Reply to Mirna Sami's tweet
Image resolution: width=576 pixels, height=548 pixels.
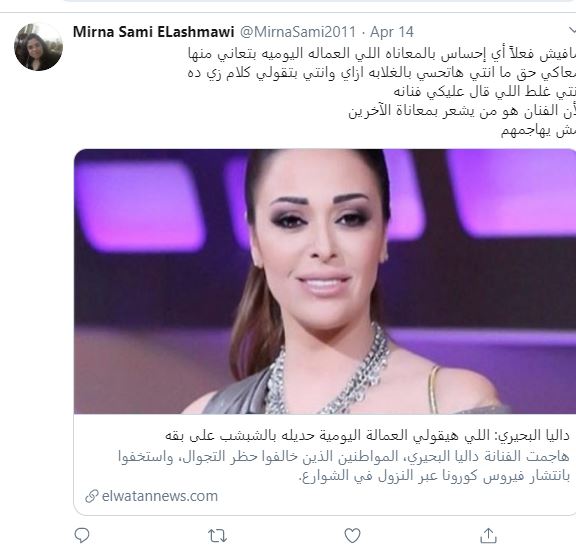coord(82,535)
